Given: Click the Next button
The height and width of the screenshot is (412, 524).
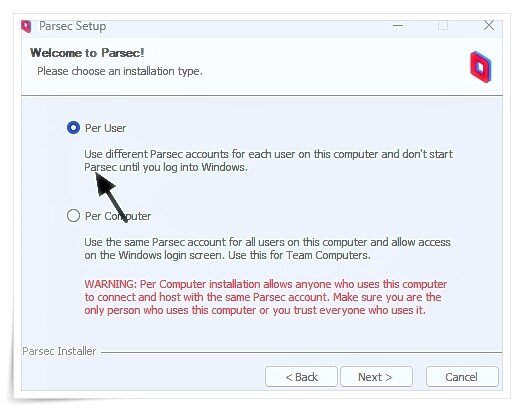Looking at the screenshot, I should pyautogui.click(x=376, y=377).
